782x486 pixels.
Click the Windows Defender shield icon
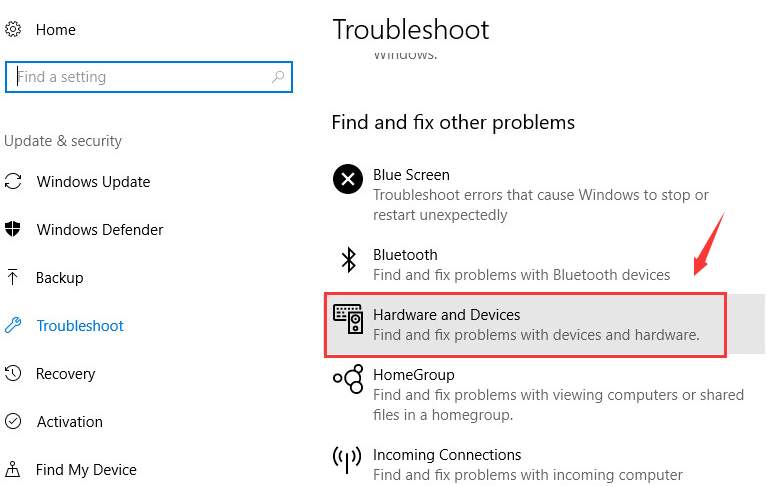[x=12, y=229]
